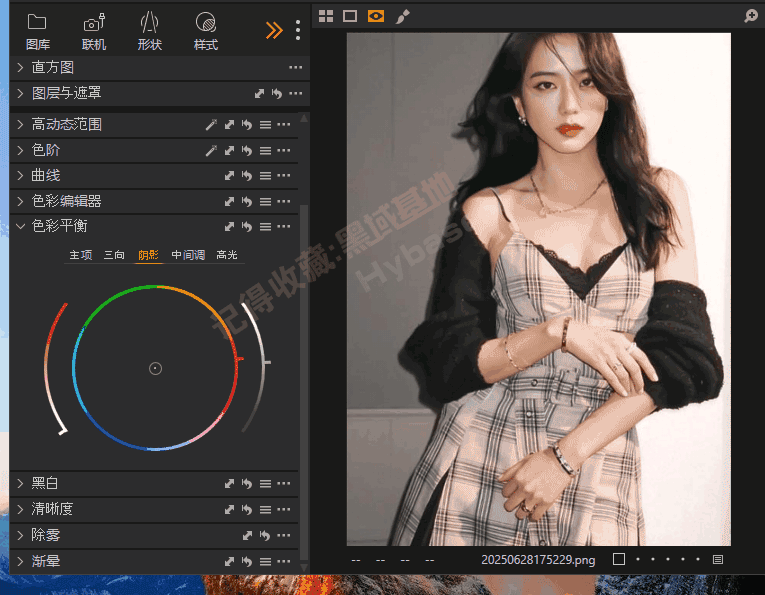Reset 高动态范围 adjustments
Screen dimensions: 765x595
tap(247, 124)
